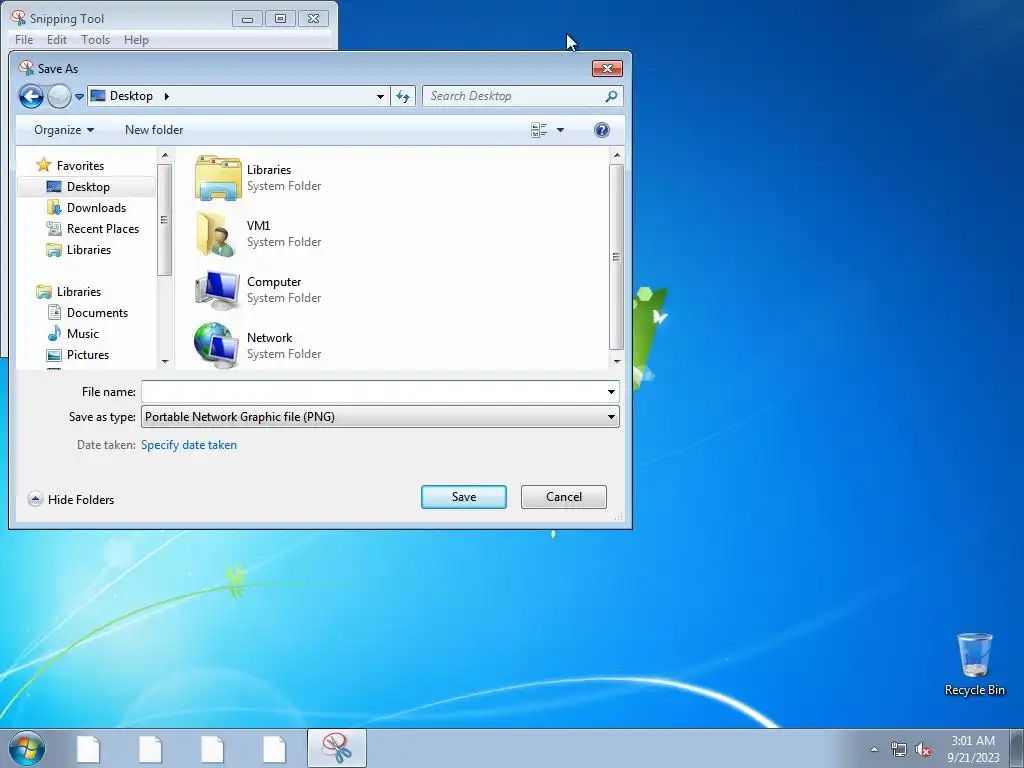This screenshot has height=768, width=1024.
Task: Select Pictures library in the navigation pane
Action: click(88, 355)
